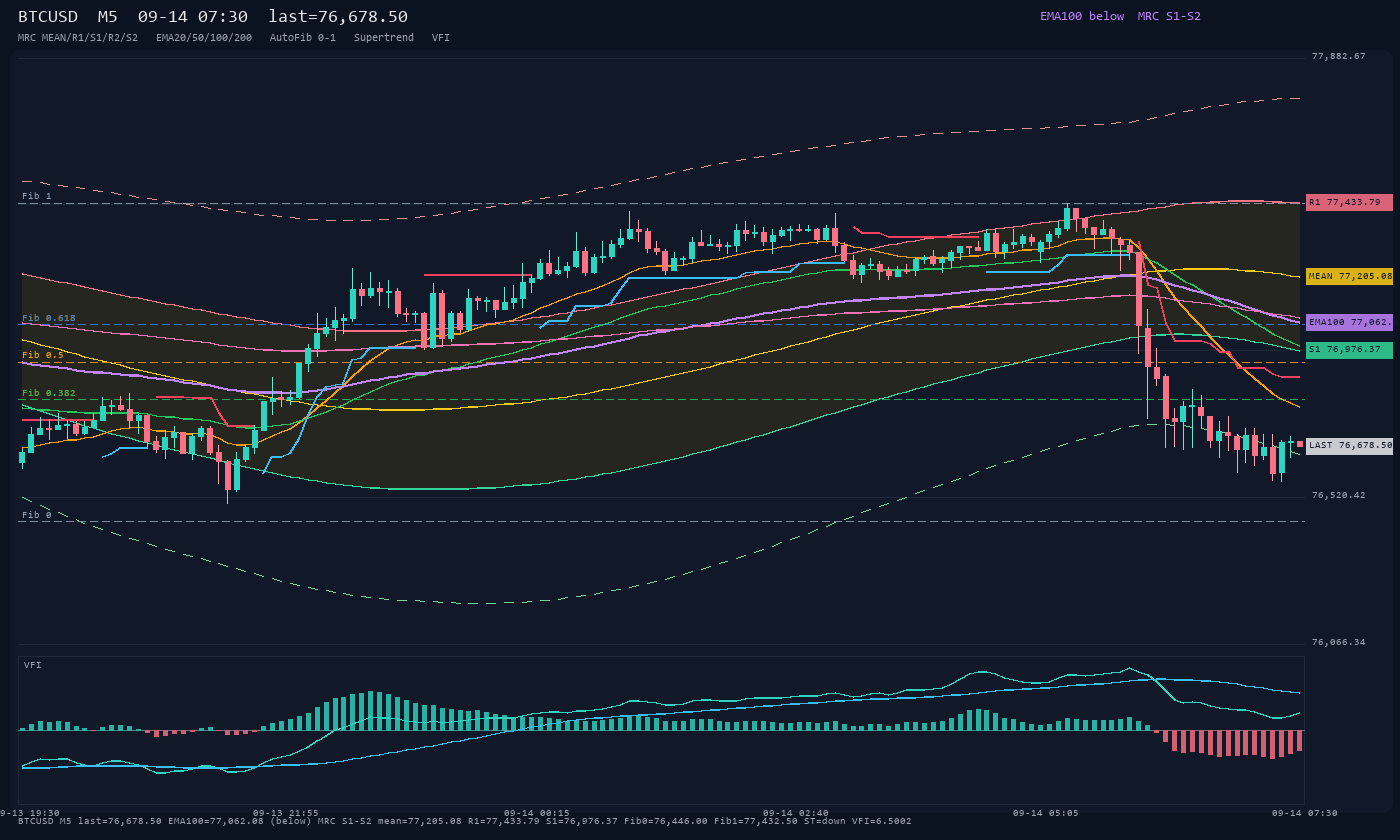
Task: Click the Fib 0.618 level label
Action: 49,318
